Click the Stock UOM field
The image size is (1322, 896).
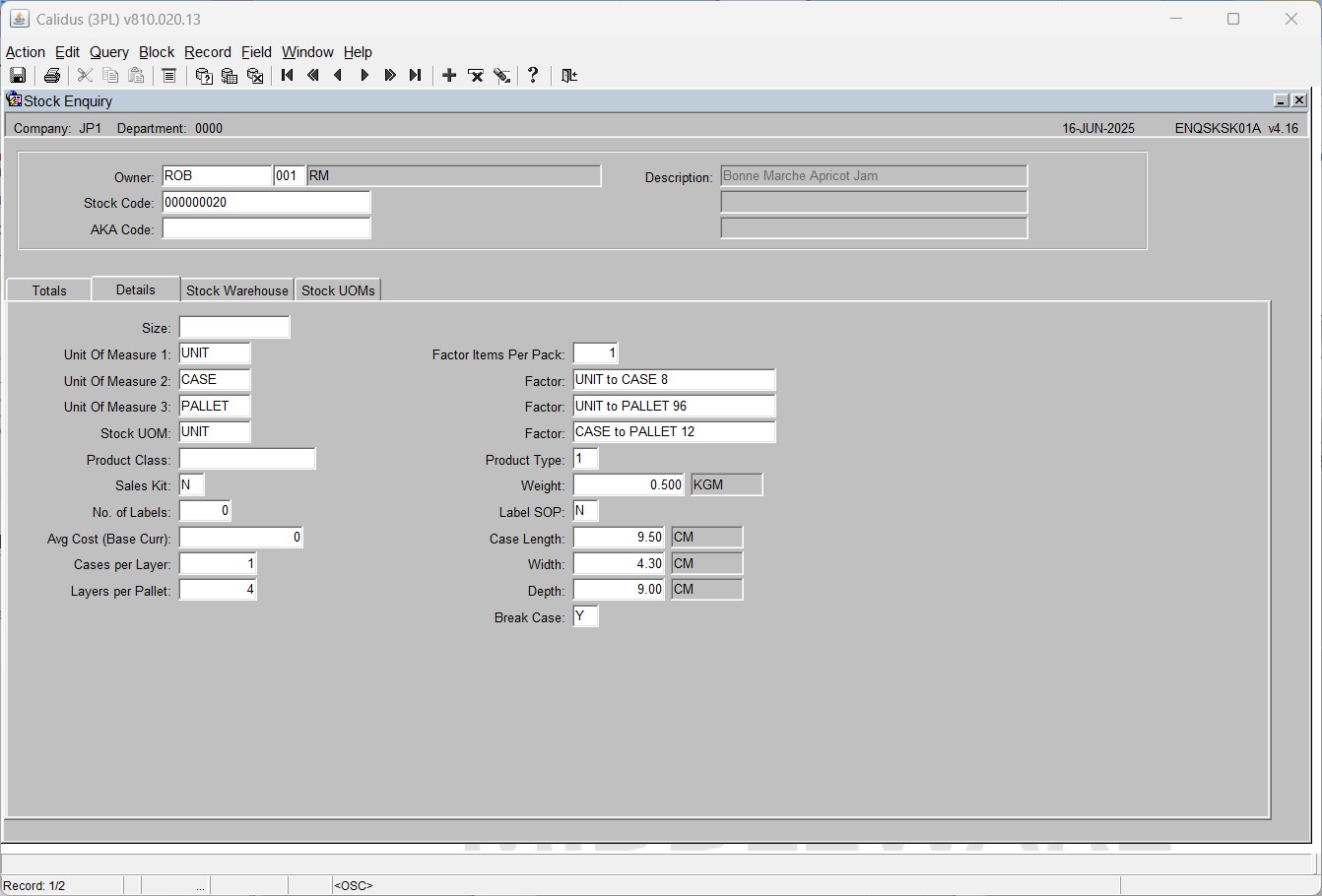(215, 432)
